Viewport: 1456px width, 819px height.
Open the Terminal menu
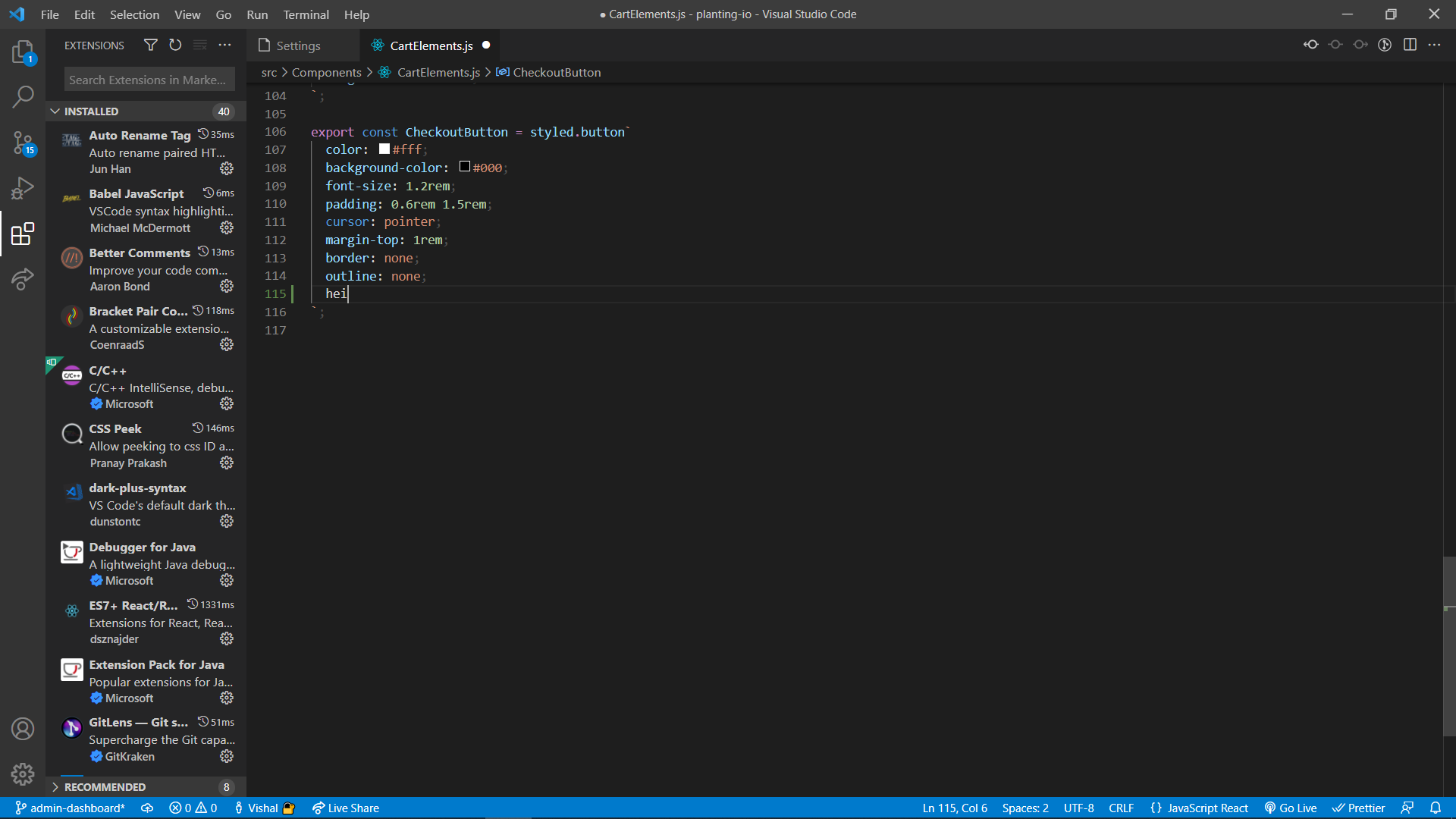(x=306, y=14)
